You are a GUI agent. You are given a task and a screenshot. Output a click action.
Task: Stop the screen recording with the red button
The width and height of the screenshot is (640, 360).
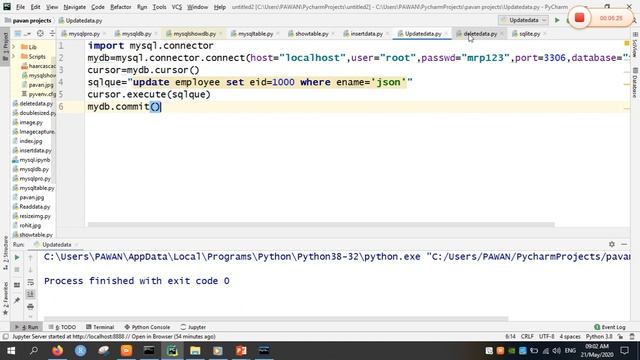pos(579,18)
